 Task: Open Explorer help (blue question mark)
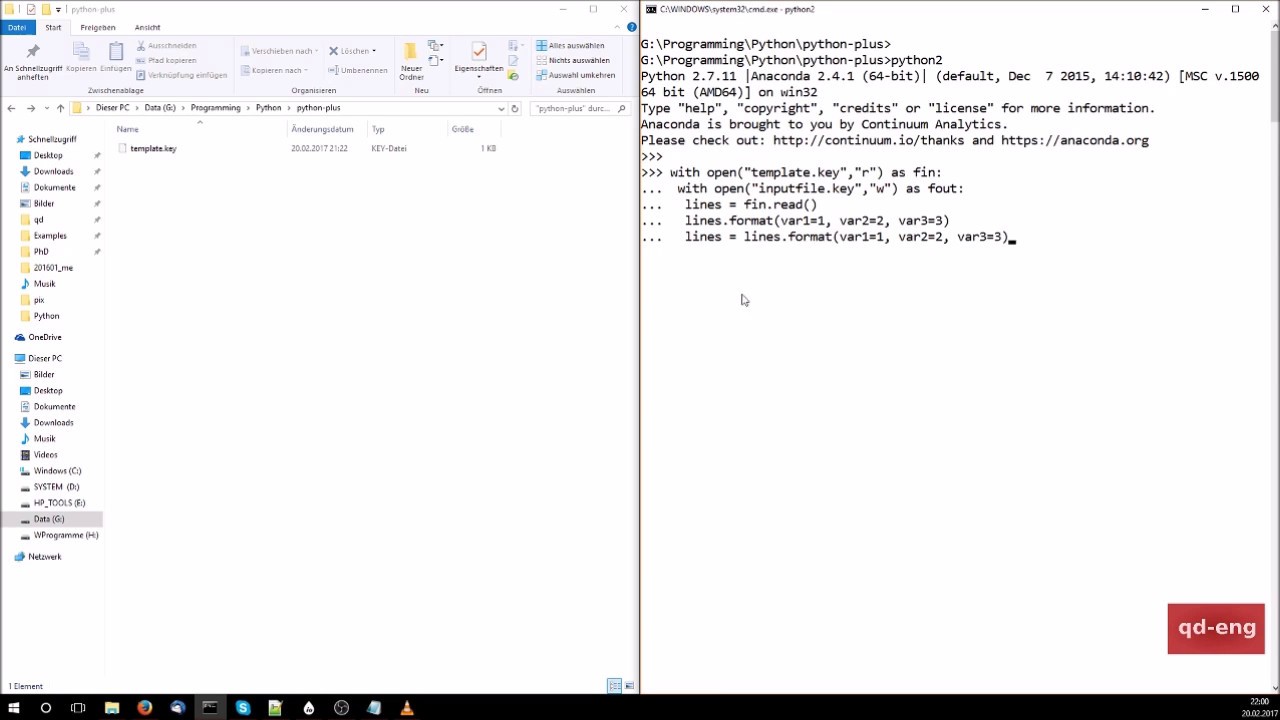coord(631,27)
